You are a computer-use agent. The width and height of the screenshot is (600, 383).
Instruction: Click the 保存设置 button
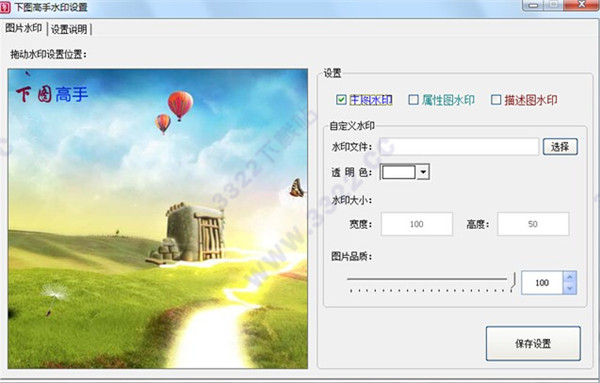pyautogui.click(x=533, y=343)
